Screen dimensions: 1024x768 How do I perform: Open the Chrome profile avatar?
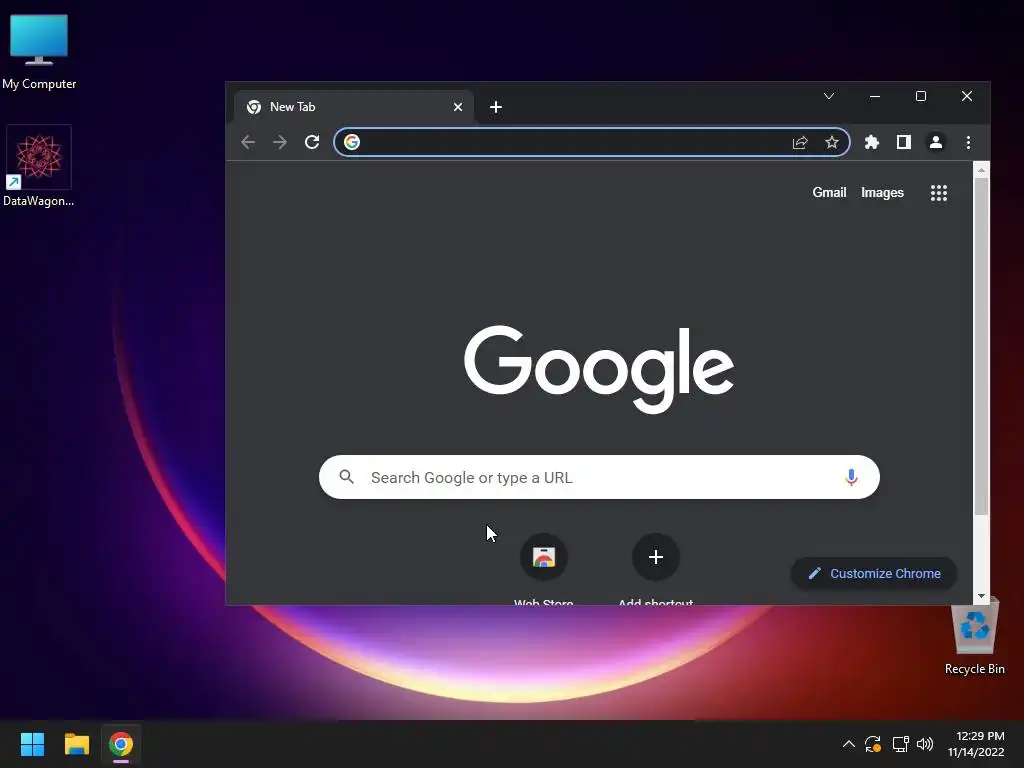point(936,142)
